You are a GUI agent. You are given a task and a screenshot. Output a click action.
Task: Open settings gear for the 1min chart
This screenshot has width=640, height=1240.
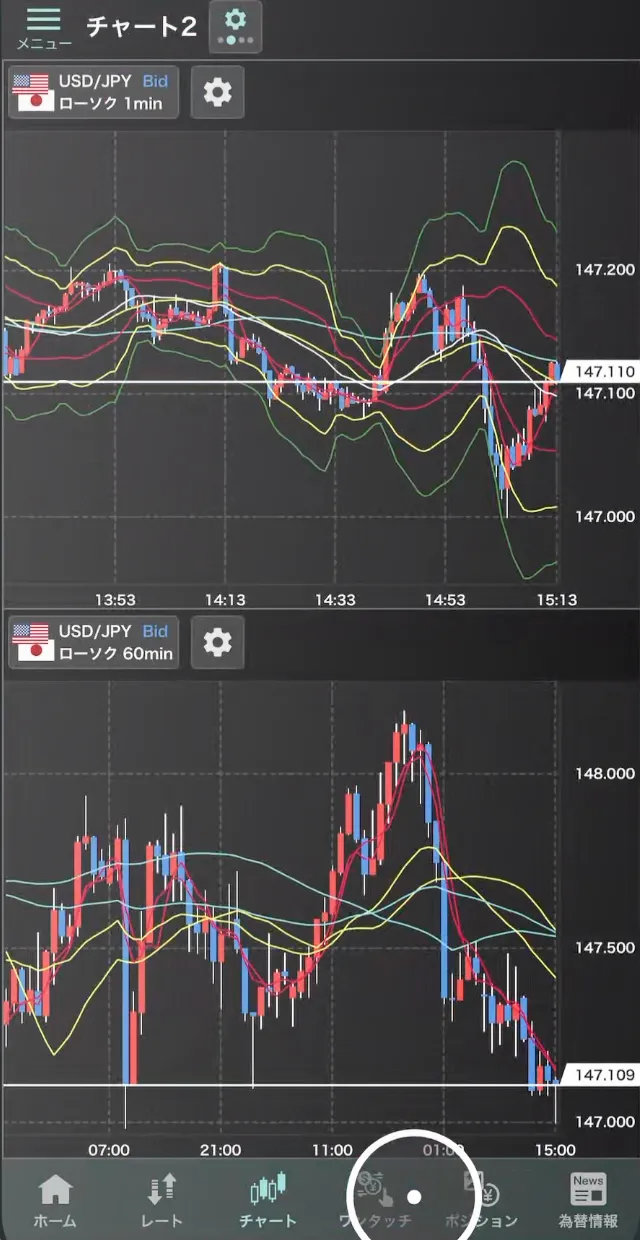(x=217, y=93)
